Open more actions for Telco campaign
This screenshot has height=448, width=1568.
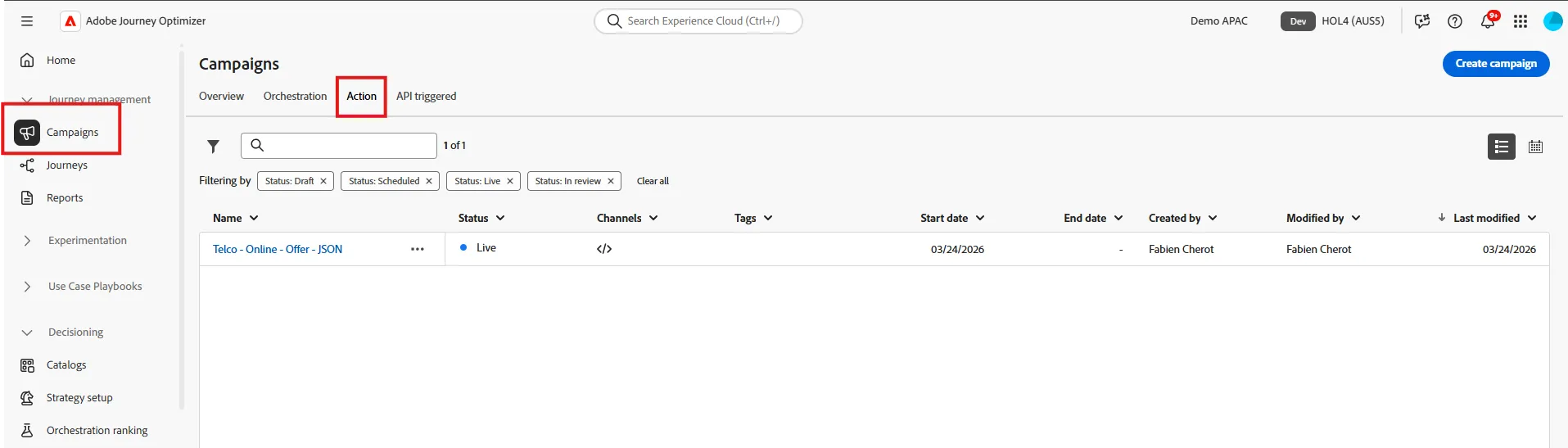click(x=418, y=249)
